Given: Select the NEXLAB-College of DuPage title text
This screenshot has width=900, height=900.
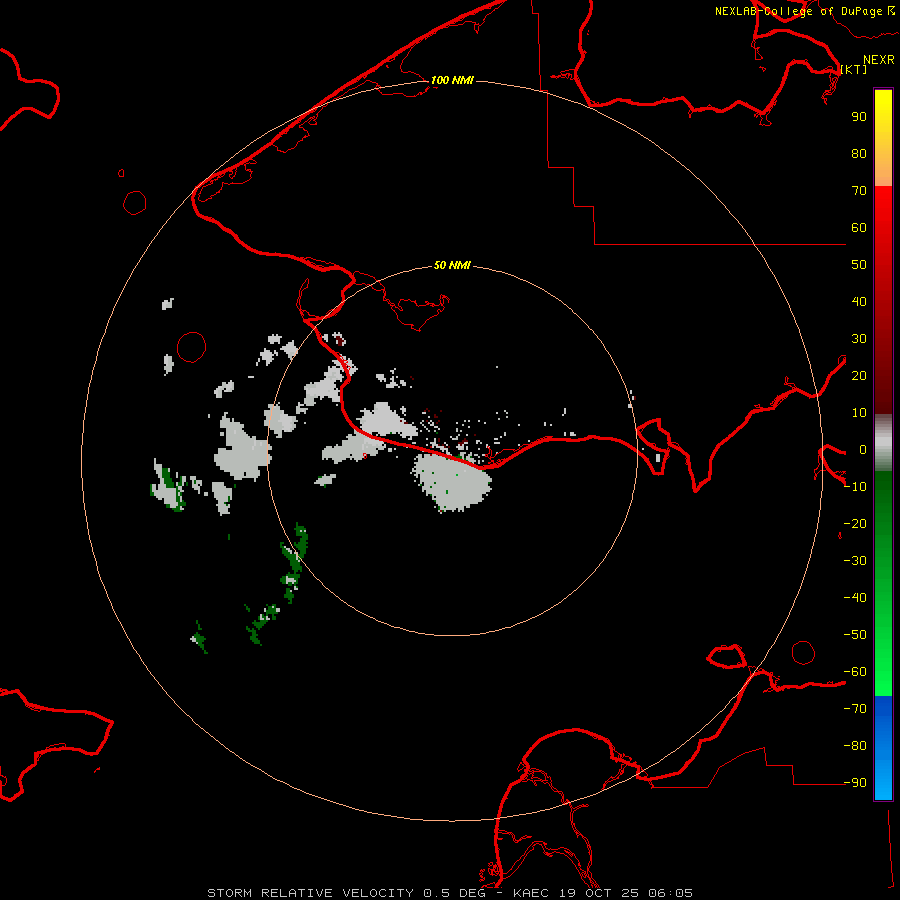Looking at the screenshot, I should click(798, 11).
